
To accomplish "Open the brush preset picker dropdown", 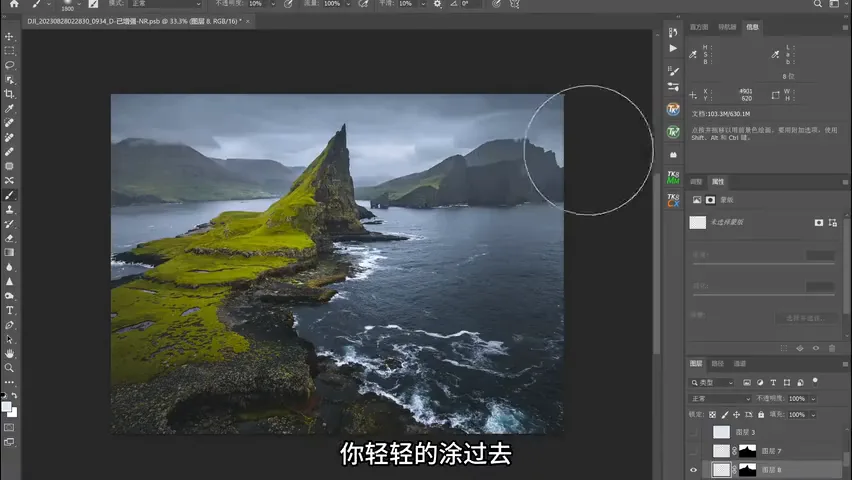I will (79, 4).
